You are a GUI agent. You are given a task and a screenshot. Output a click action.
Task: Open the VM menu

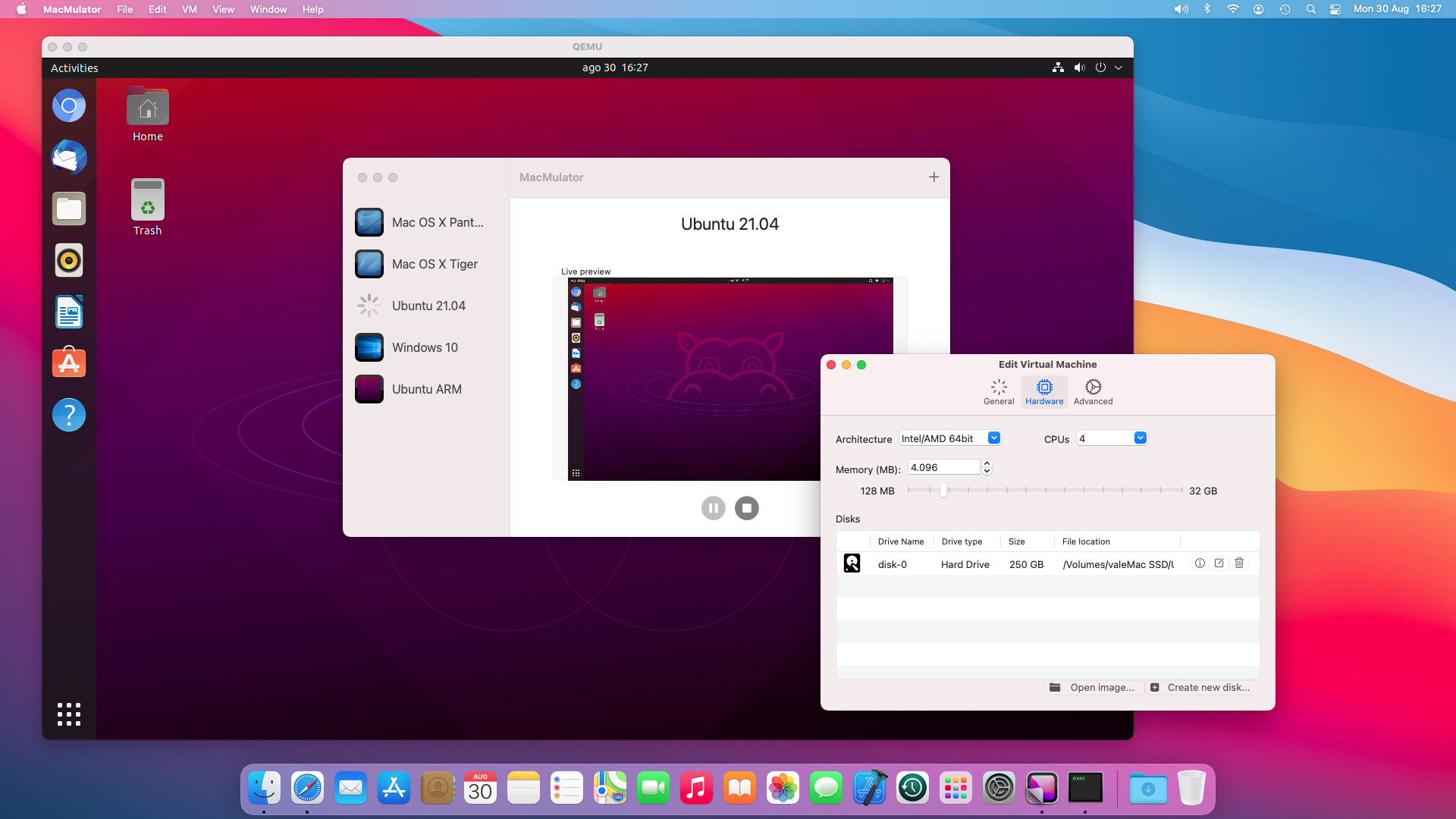point(190,9)
